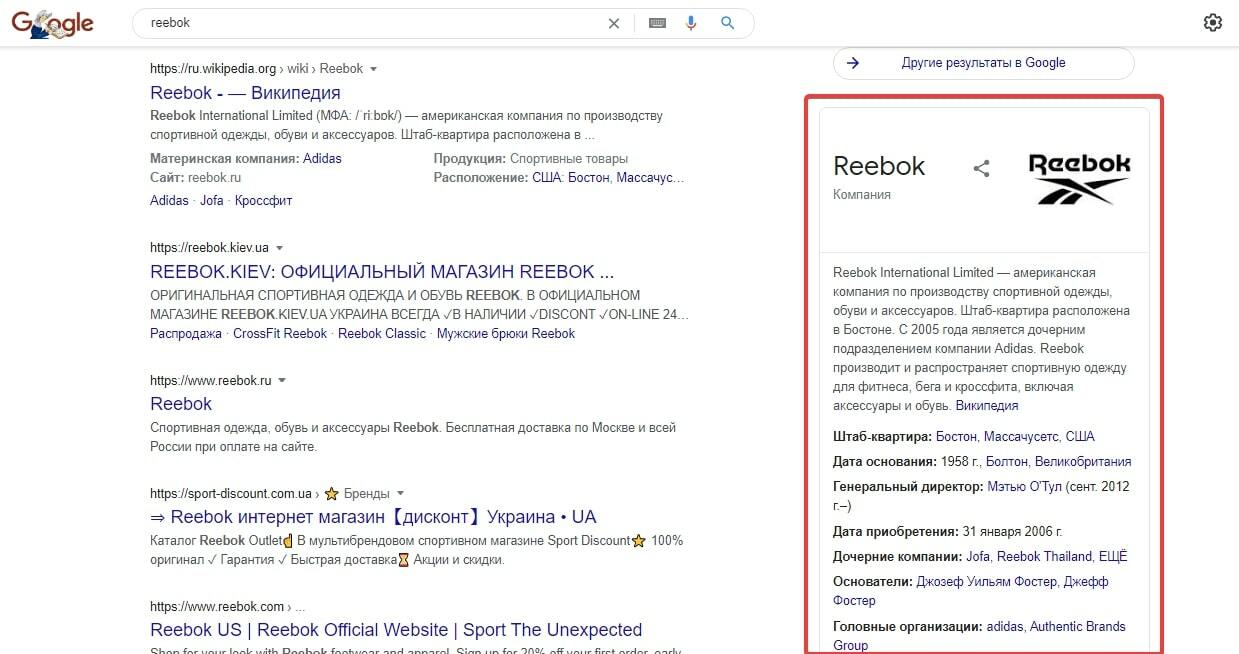Click Бостон headquarters link in panel

[x=956, y=436]
